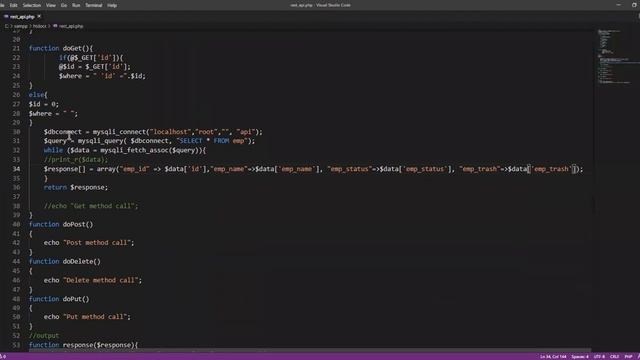Click the //echo "Get method call" comment
Image resolution: width=640 pixels, height=360 pixels.
pyautogui.click(x=91, y=206)
